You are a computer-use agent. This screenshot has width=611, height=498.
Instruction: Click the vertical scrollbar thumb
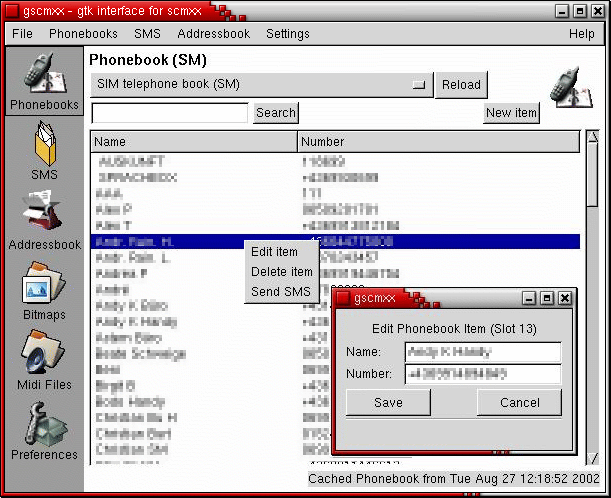click(593, 175)
